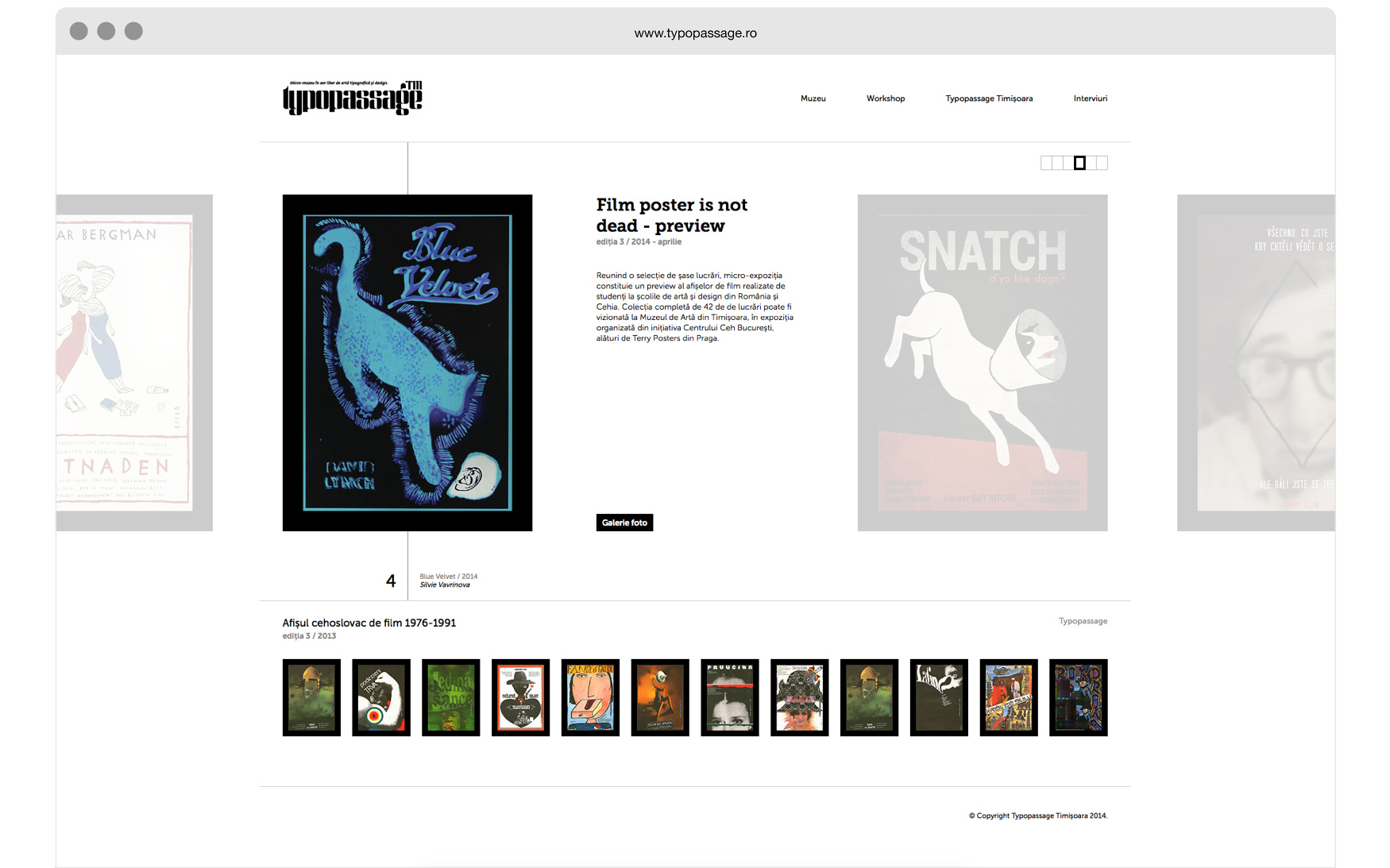Show the faded Bergman poster on left

coord(134,363)
